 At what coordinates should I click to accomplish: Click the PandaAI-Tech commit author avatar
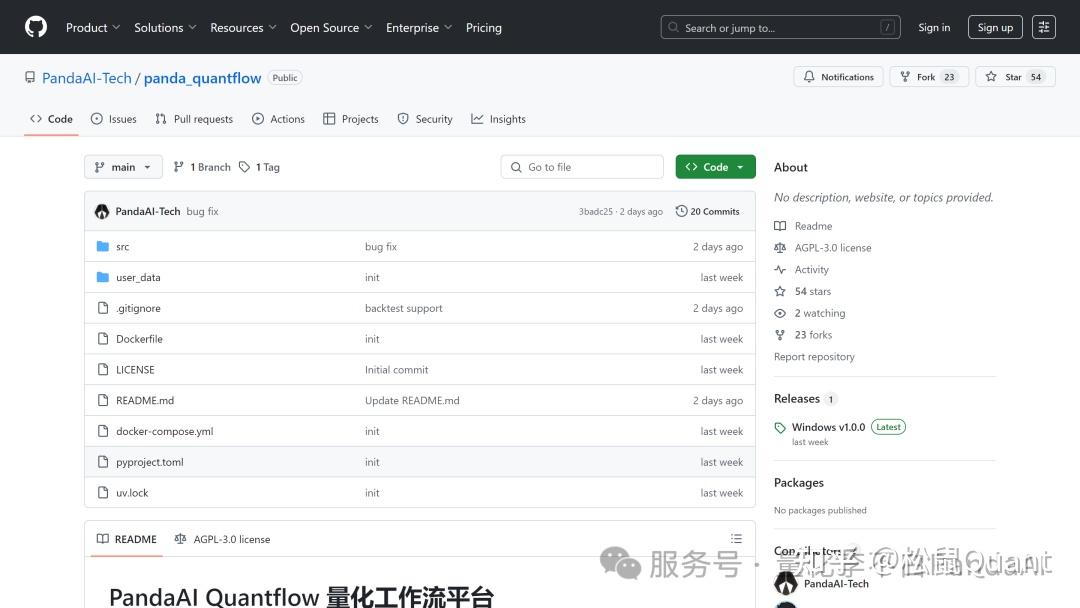point(102,211)
